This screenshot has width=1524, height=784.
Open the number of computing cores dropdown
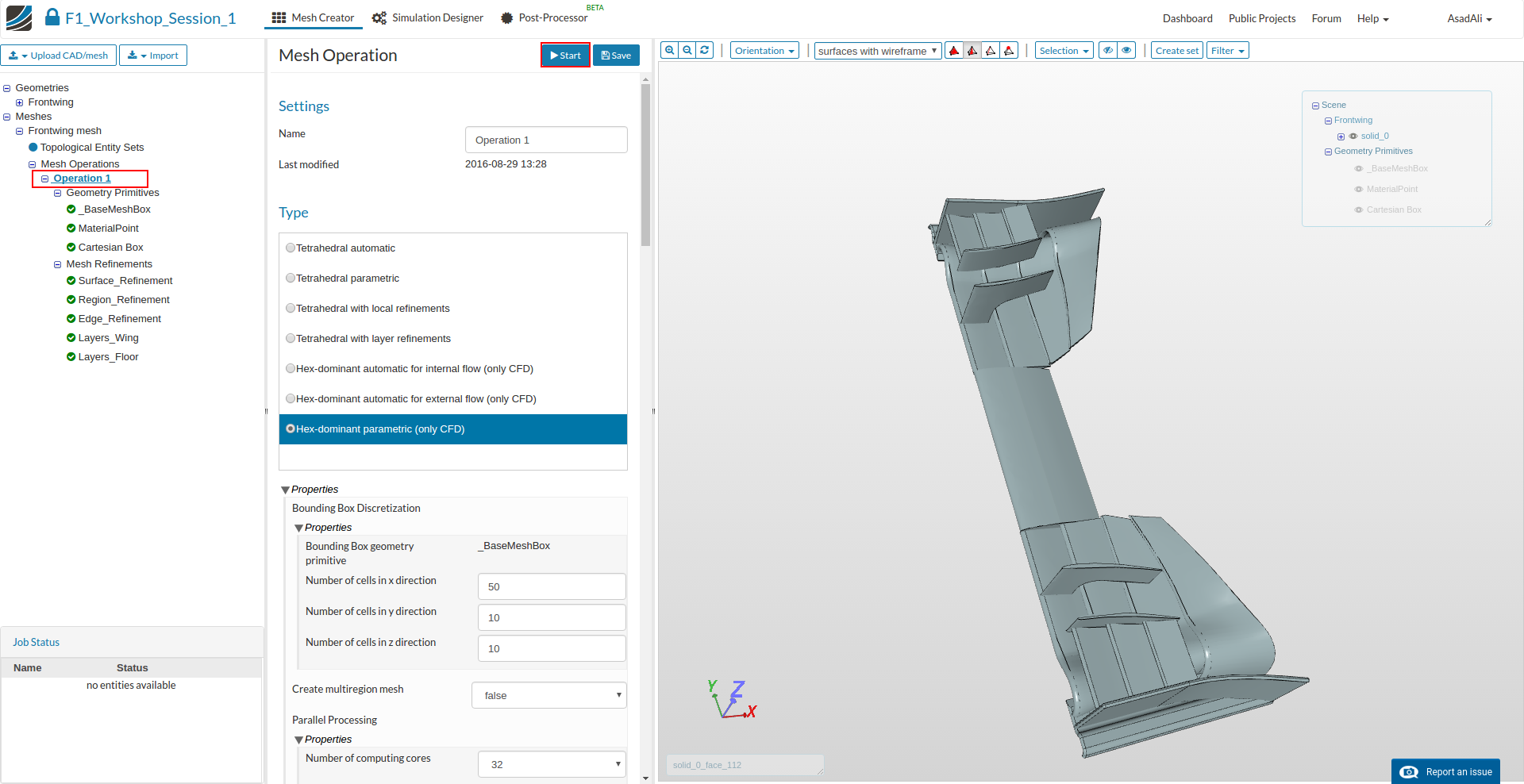(x=552, y=764)
